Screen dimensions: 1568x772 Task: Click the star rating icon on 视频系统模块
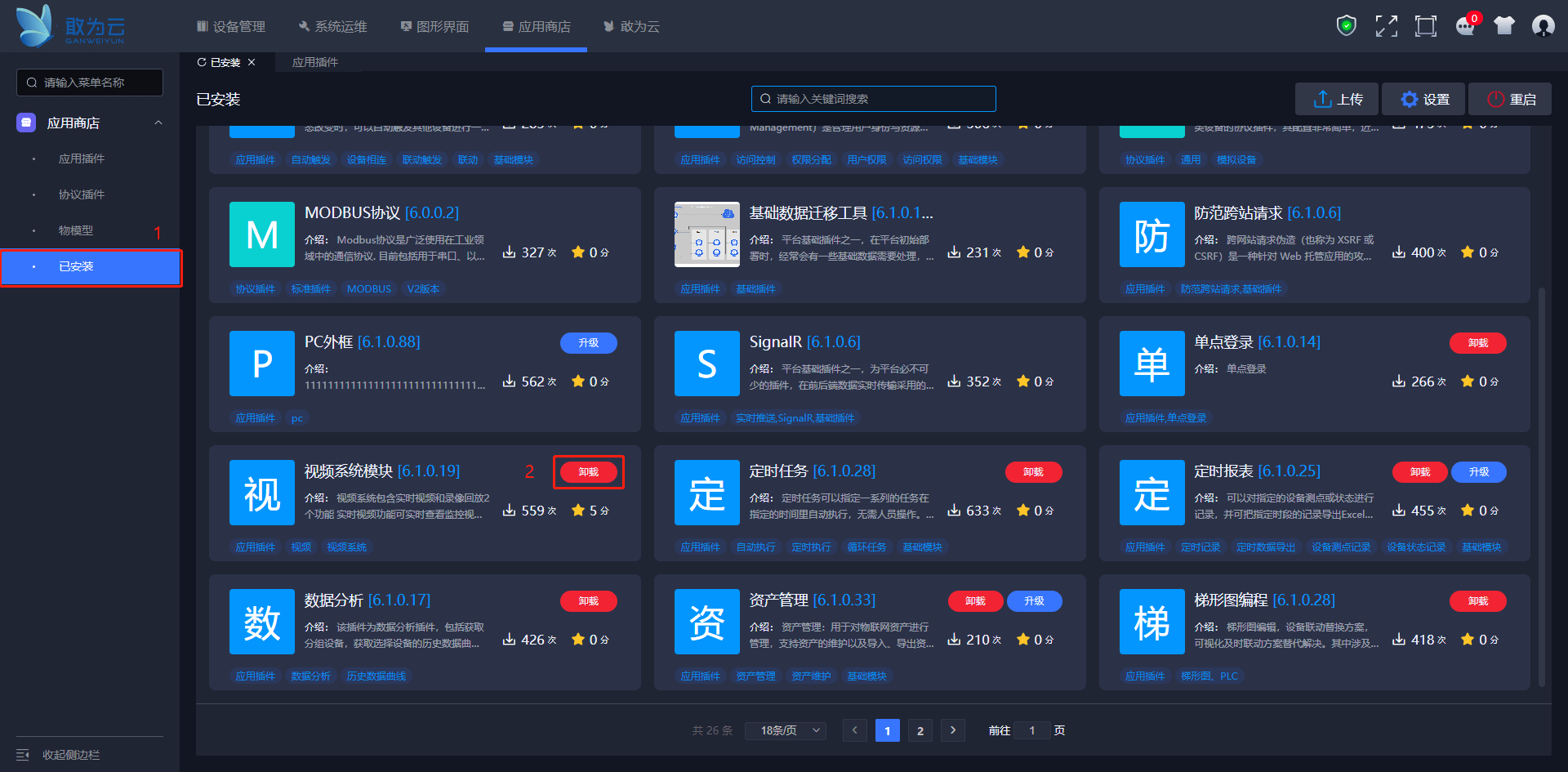click(x=578, y=511)
